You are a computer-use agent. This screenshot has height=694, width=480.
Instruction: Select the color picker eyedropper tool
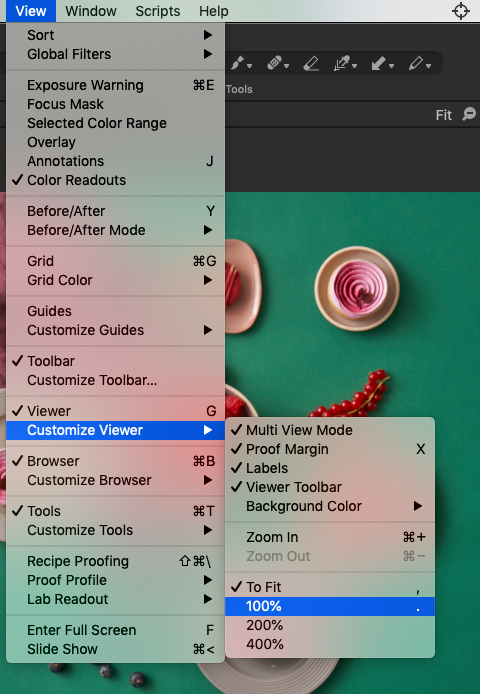coord(342,65)
